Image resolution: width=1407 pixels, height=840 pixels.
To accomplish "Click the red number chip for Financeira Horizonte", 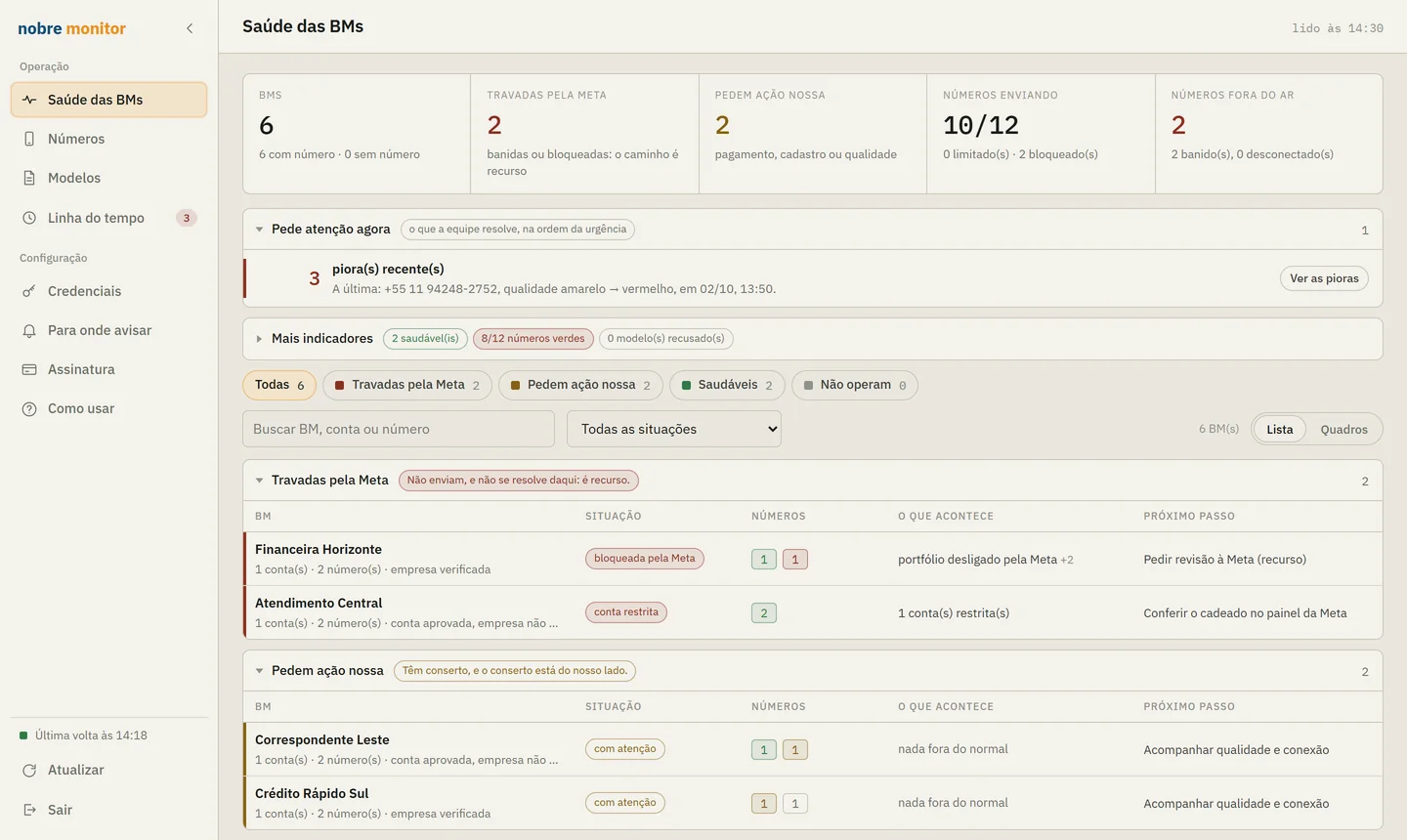I will [795, 560].
